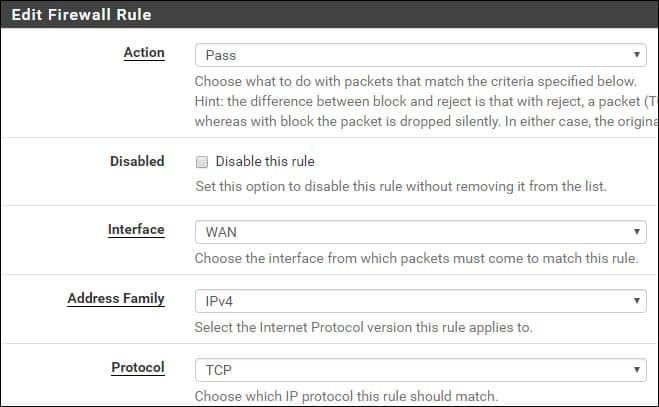
Task: Click the bold Disabled field label
Action: [136, 161]
